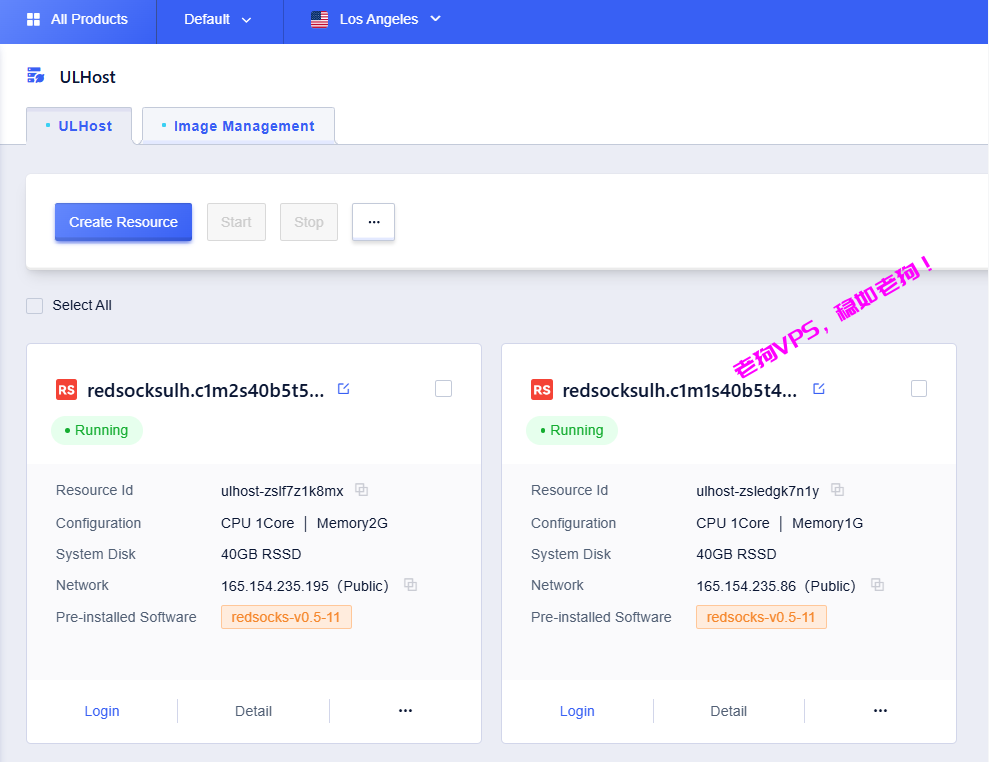Open edit icon beside redsocksulh.c1m2s40b5t5 name
This screenshot has width=989, height=762.
pyautogui.click(x=344, y=389)
